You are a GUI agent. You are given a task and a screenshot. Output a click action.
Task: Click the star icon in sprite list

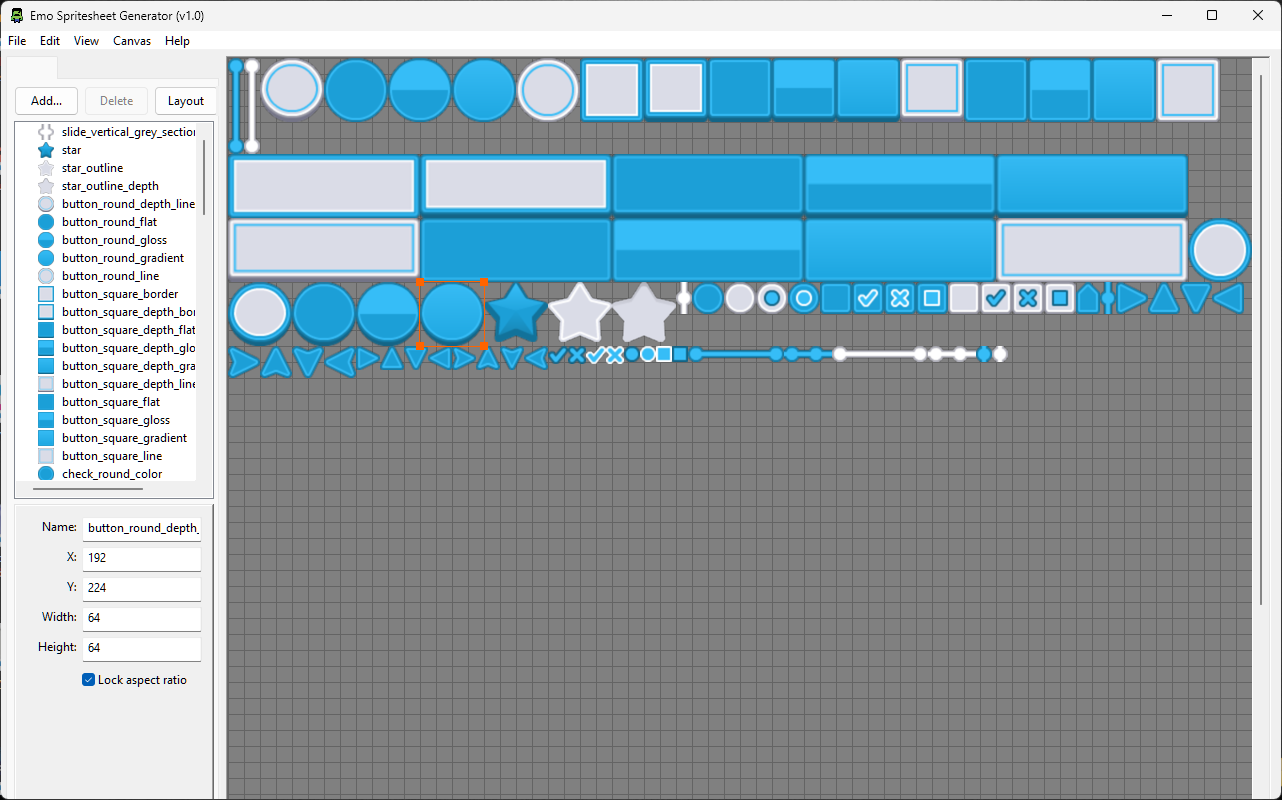tap(45, 150)
